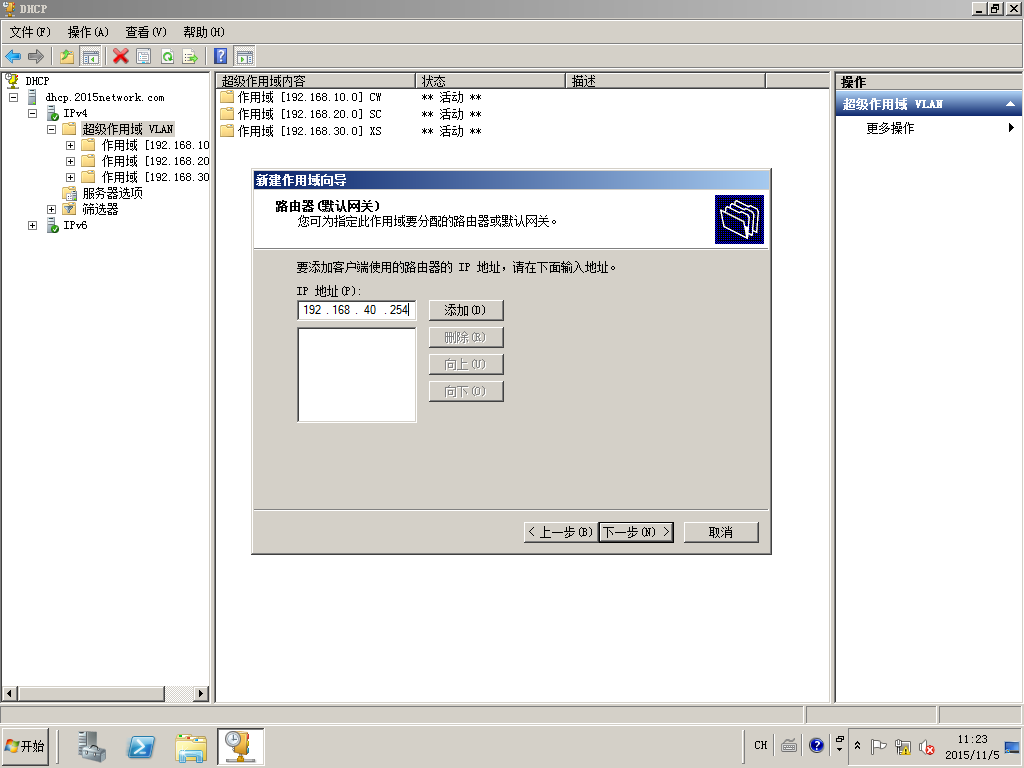Toggle the console tree pane icon
Screen dimensions: 1024x768
coord(90,57)
